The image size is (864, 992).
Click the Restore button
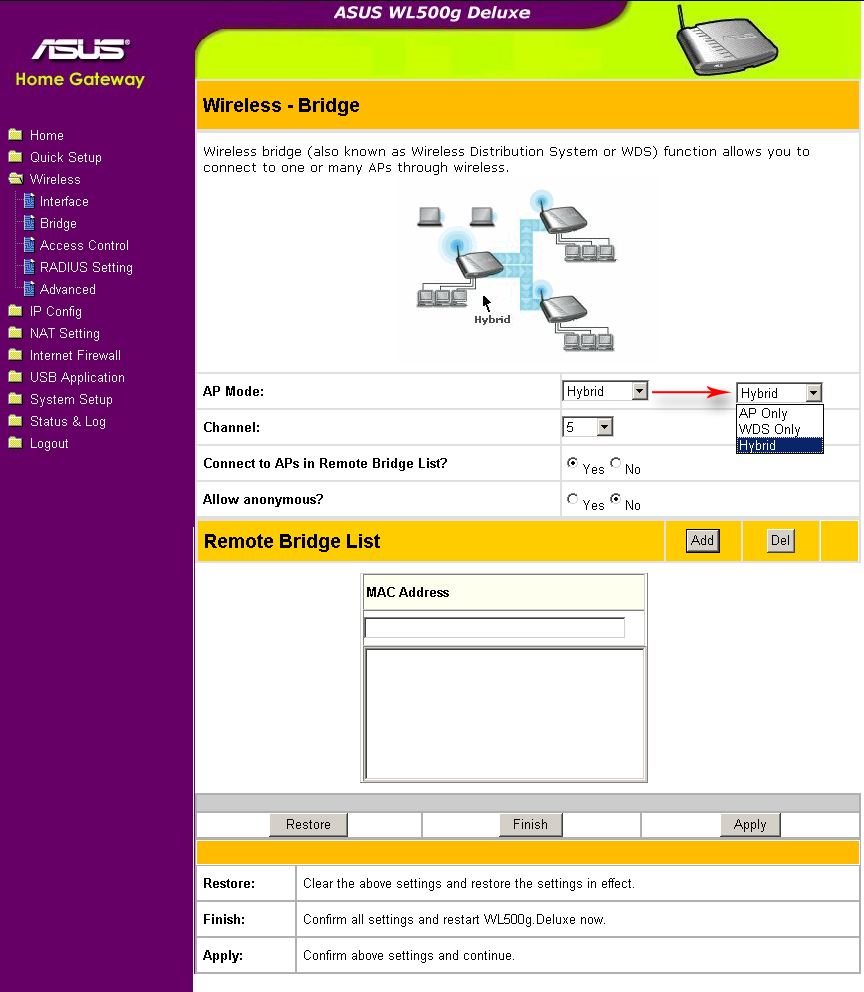coord(308,824)
